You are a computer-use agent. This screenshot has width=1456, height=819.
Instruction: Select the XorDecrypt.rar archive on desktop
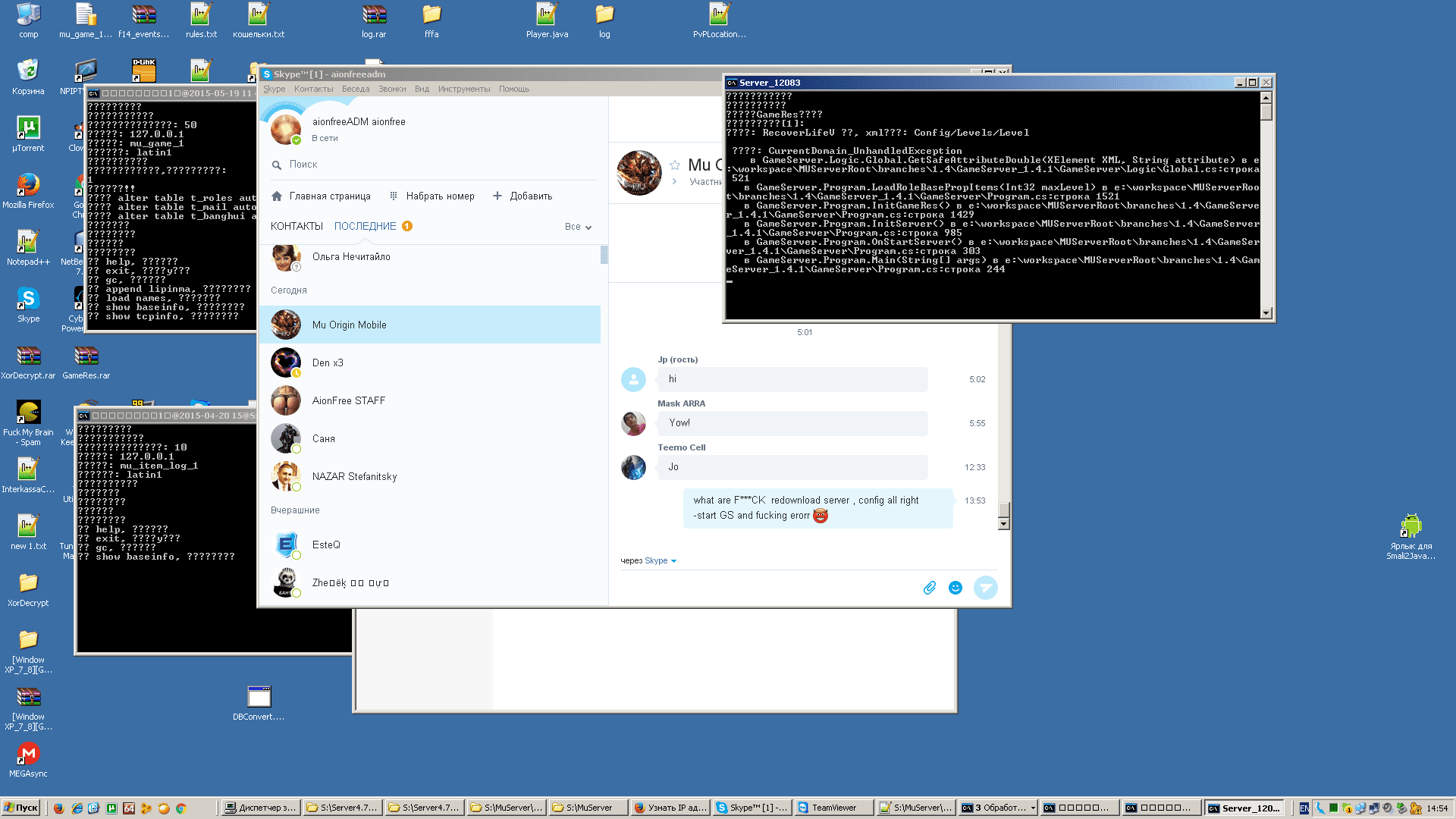click(x=28, y=361)
